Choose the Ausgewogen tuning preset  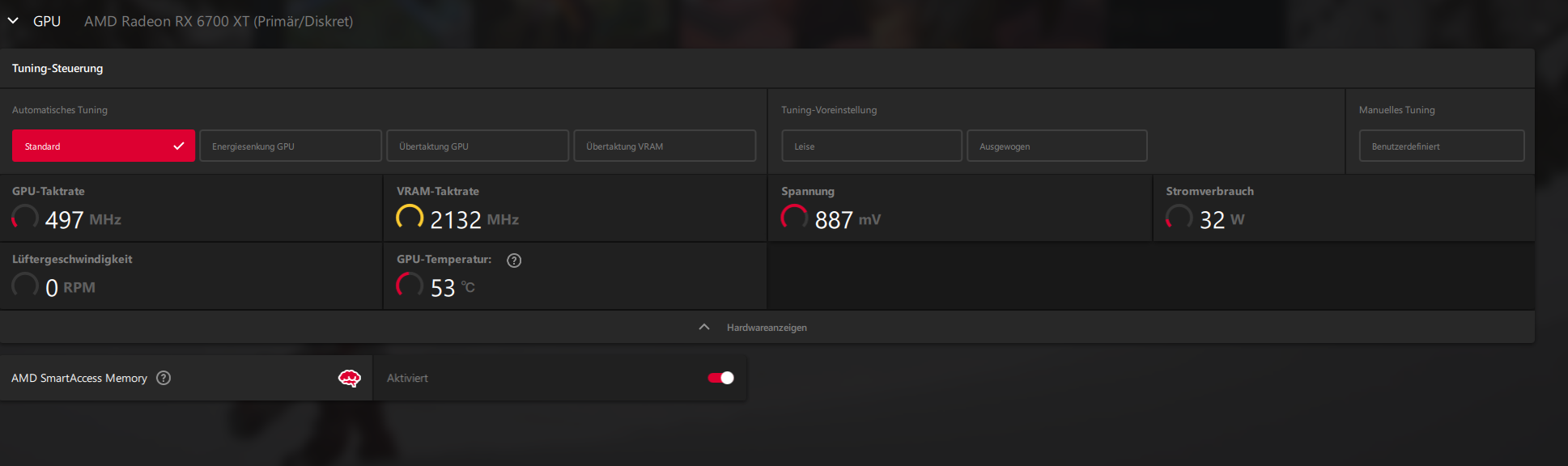tap(1057, 146)
